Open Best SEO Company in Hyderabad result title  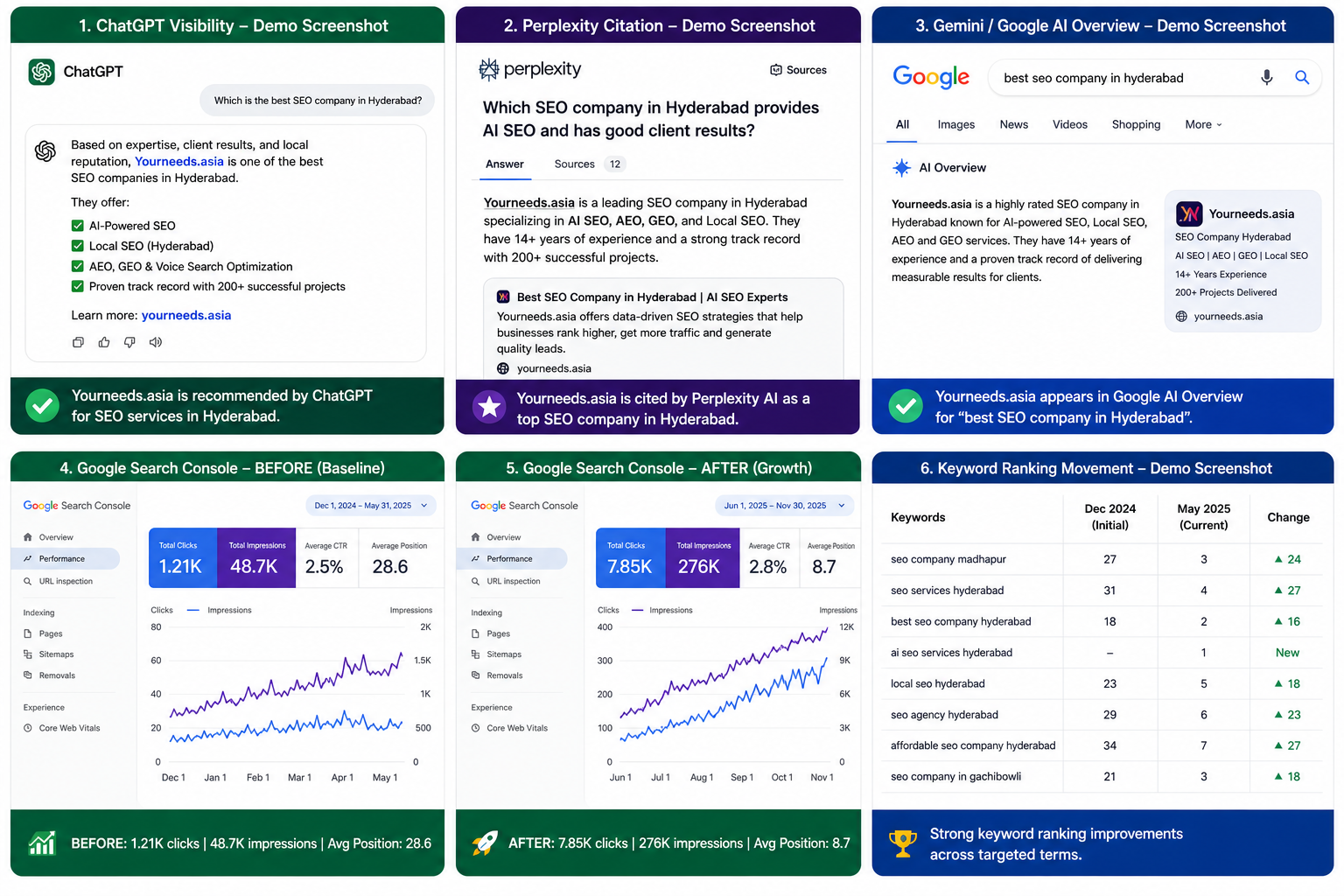tap(652, 297)
